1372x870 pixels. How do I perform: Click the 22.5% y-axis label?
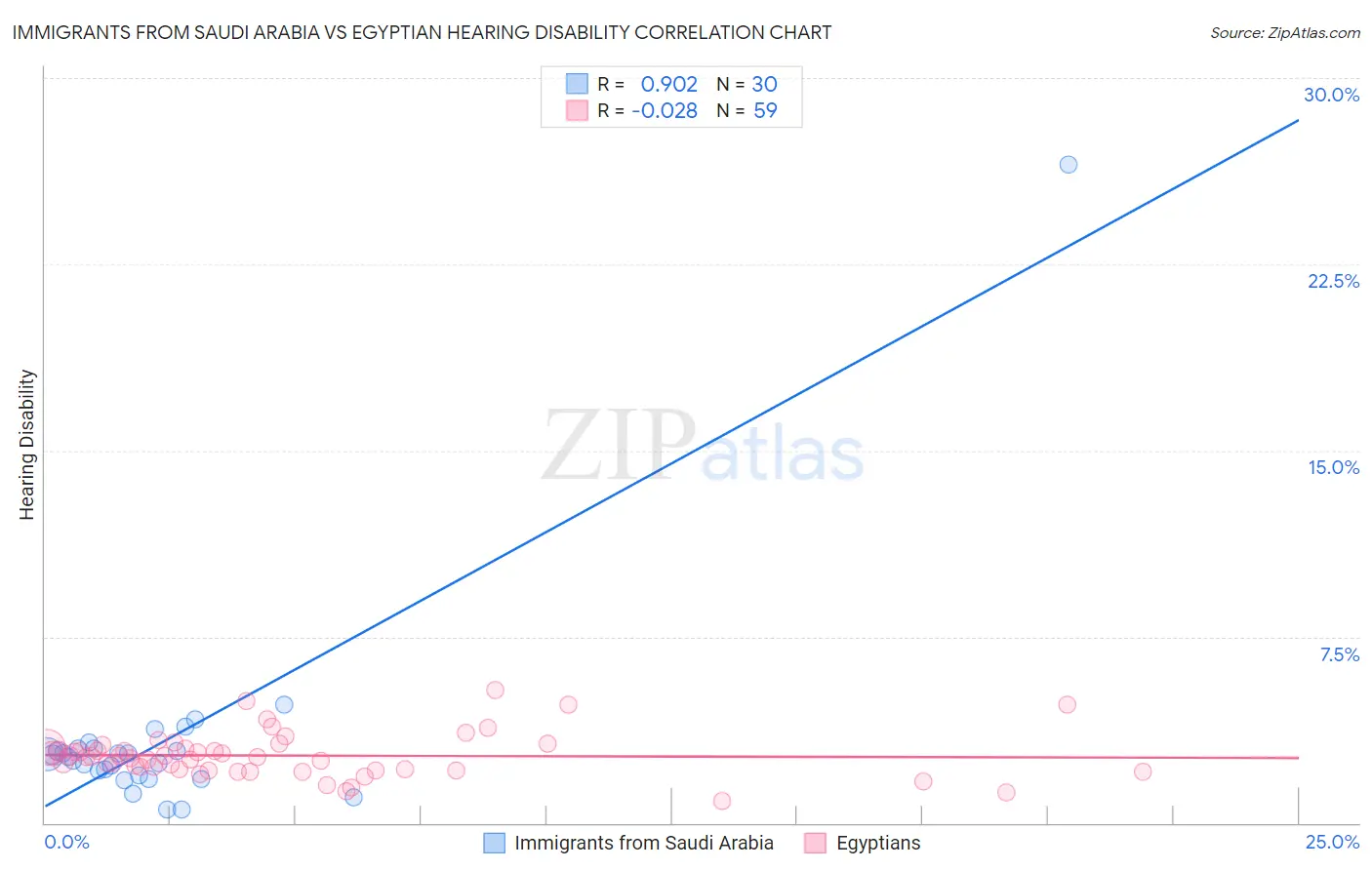point(1333,281)
